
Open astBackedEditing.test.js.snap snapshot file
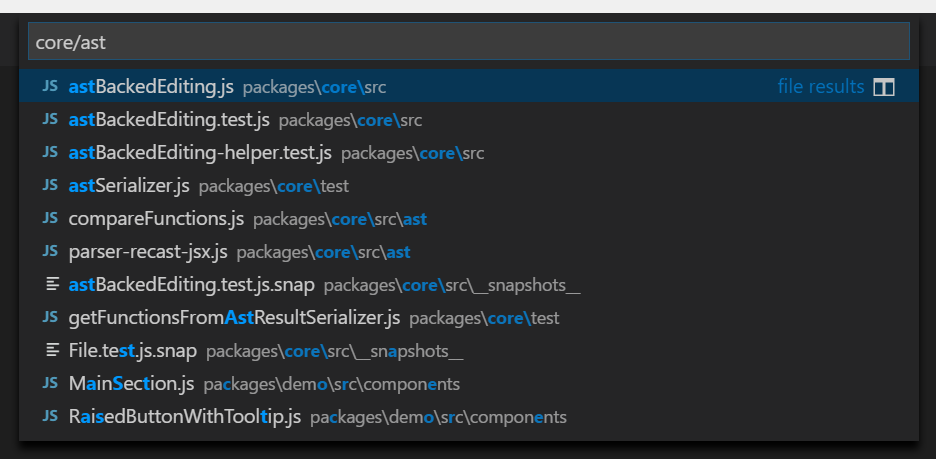(x=469, y=285)
